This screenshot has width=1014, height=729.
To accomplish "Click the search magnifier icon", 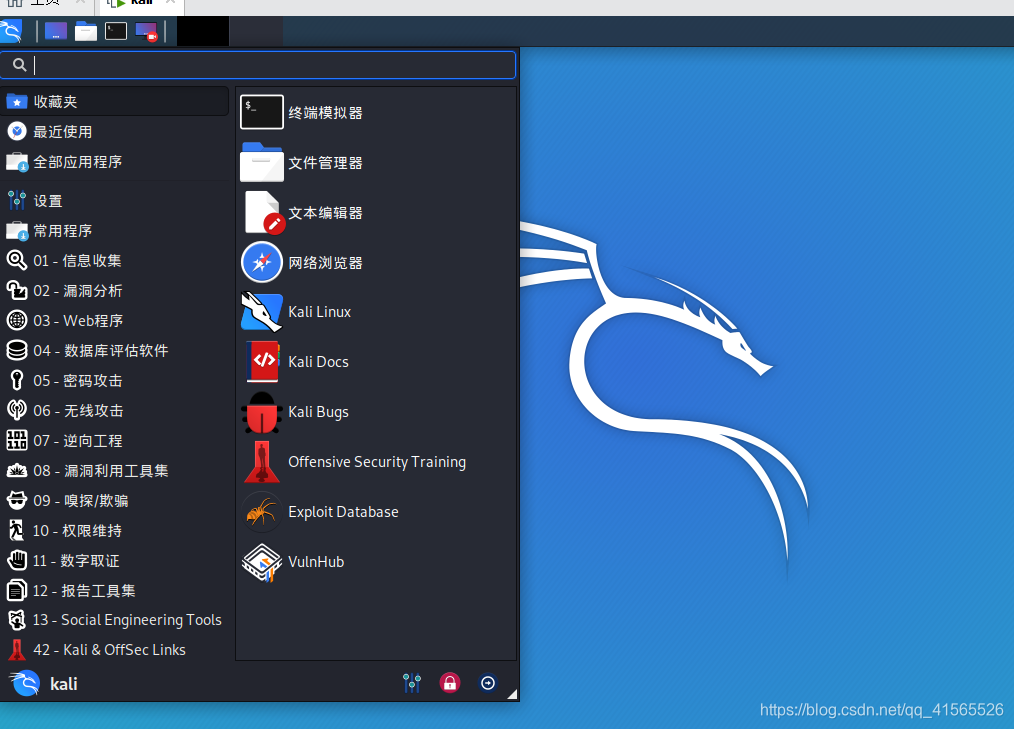I will (19, 65).
